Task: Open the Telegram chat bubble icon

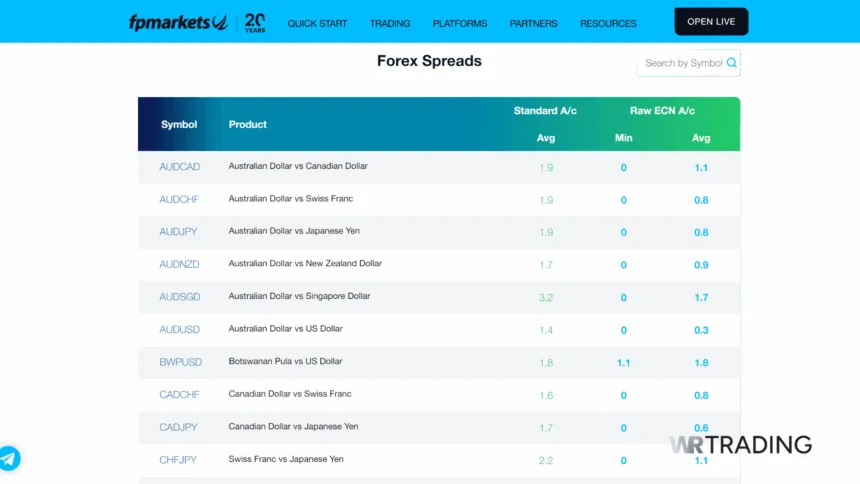Action: coord(9,458)
